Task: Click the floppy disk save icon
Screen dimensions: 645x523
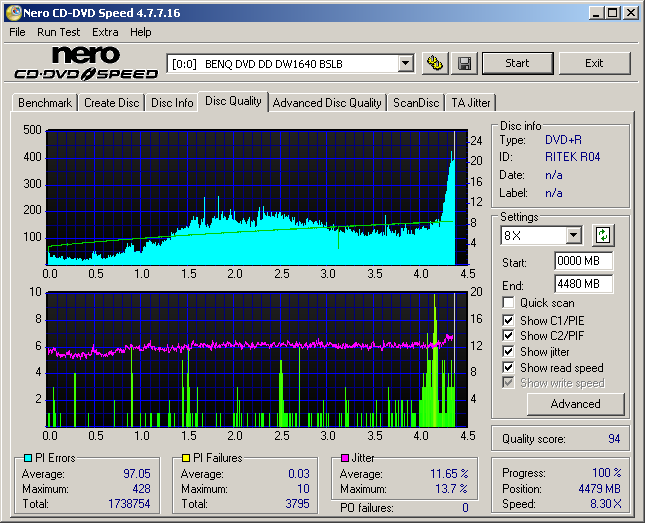Action: pyautogui.click(x=464, y=63)
